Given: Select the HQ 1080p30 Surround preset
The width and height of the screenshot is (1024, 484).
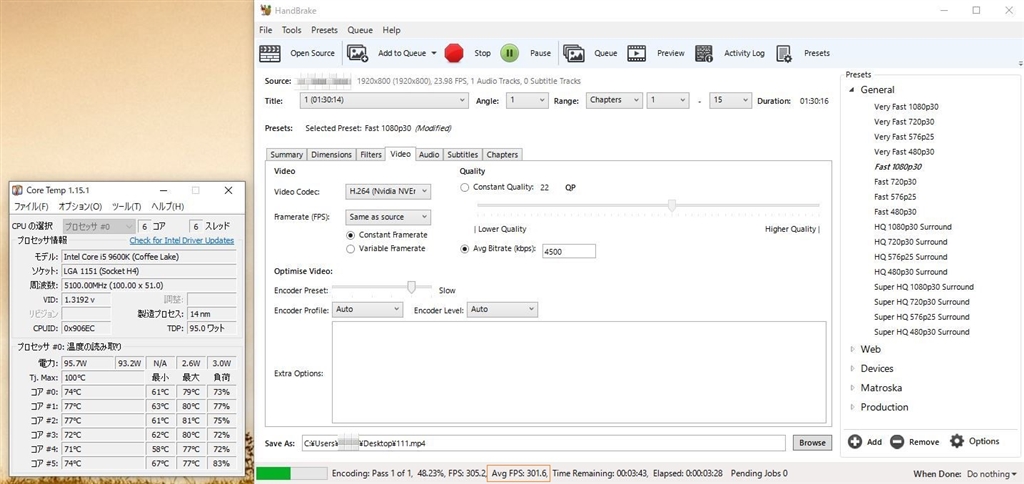Looking at the screenshot, I should point(912,227).
